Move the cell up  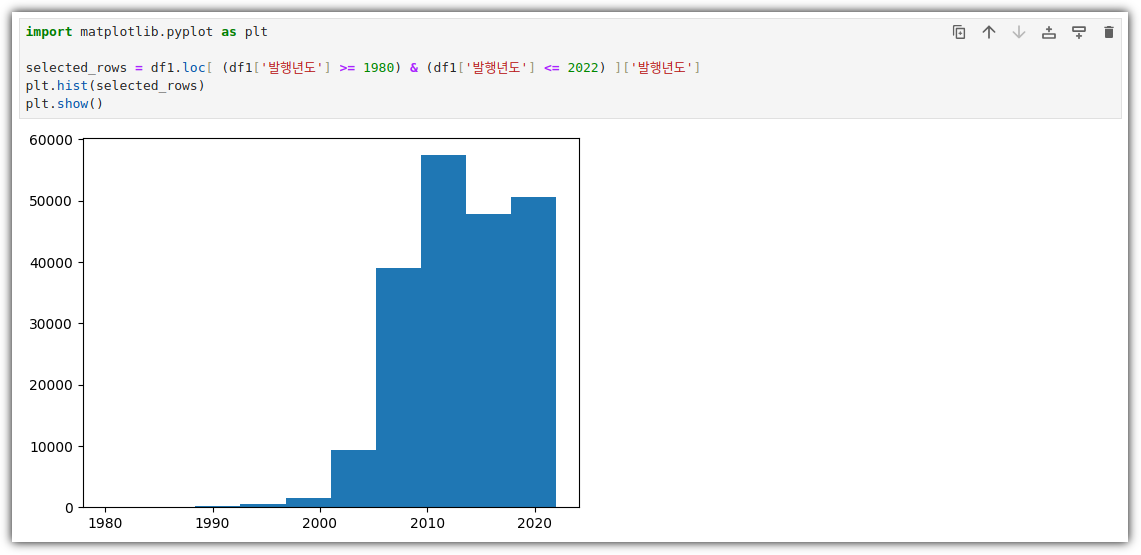click(989, 32)
